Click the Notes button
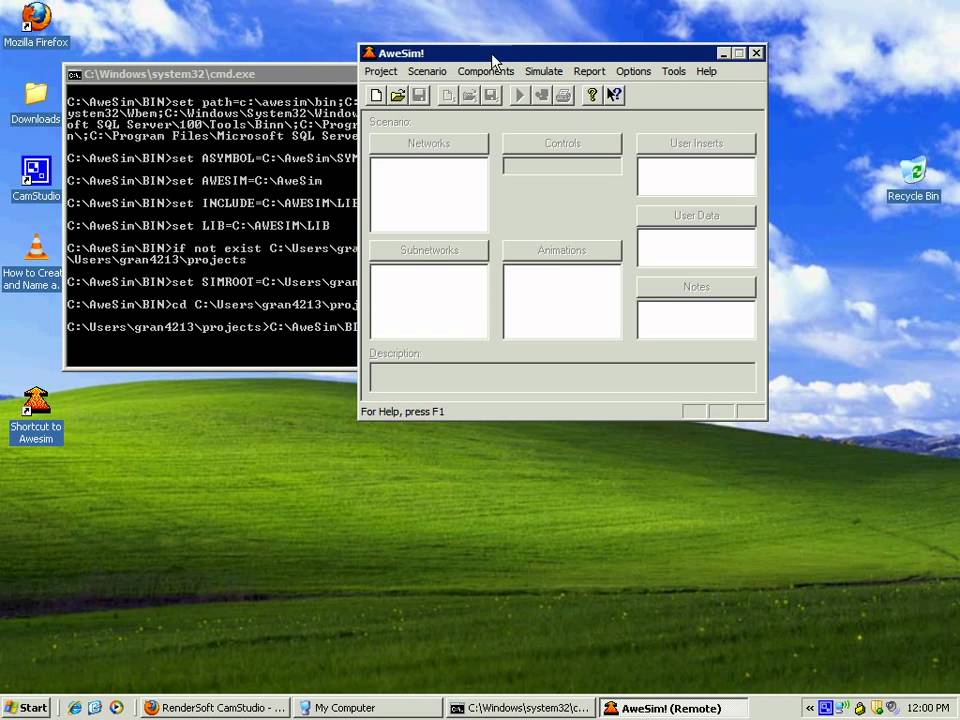Screen dimensions: 960x720 [x=696, y=287]
